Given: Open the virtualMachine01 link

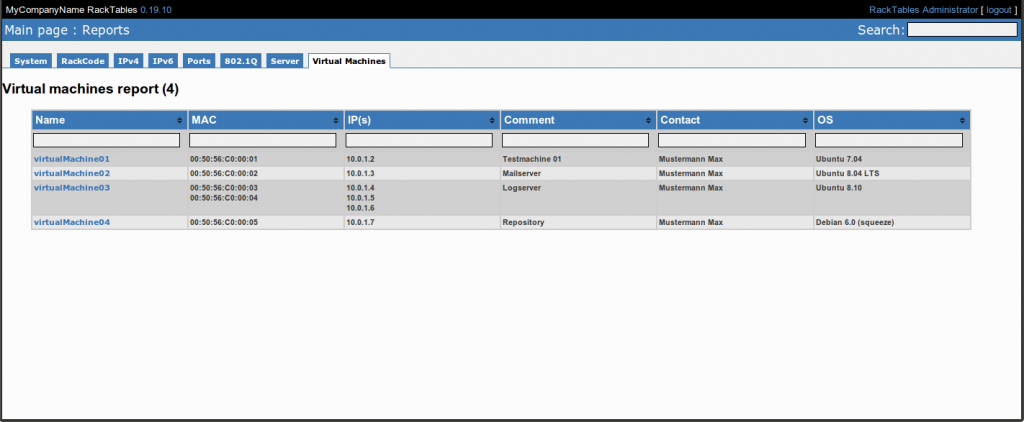Looking at the screenshot, I should 72,159.
